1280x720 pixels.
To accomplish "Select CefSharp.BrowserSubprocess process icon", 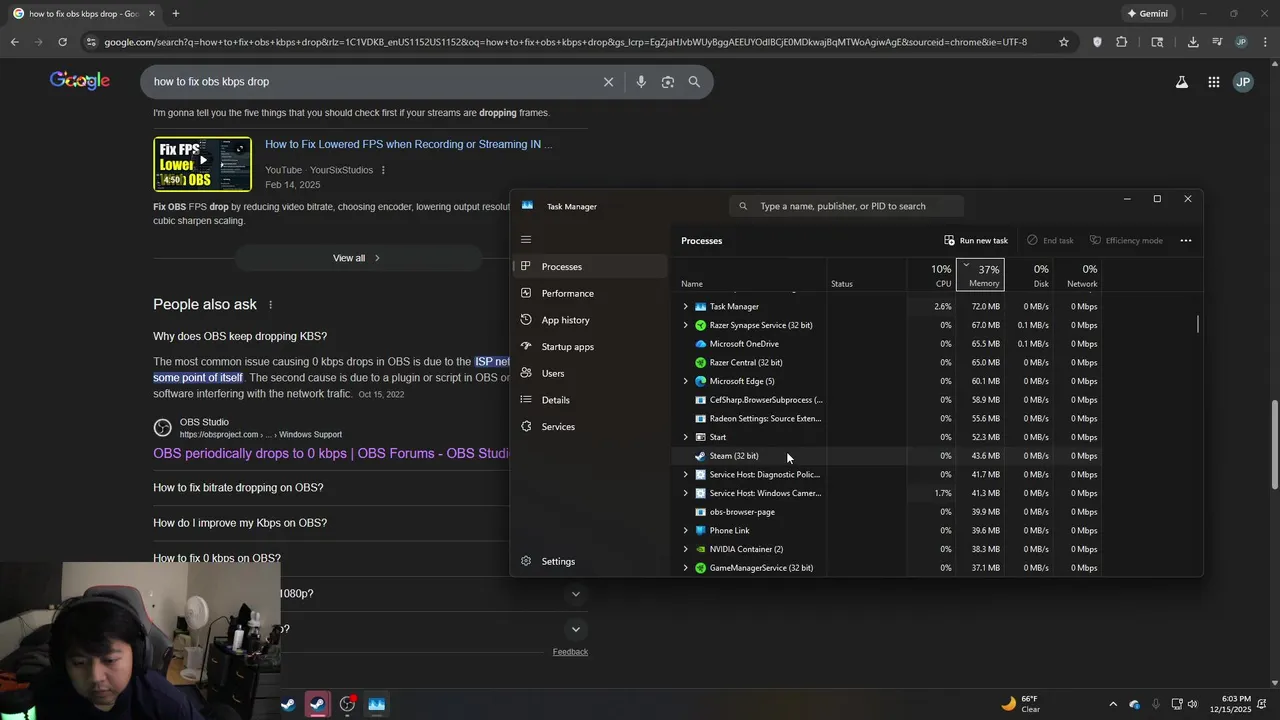I will coord(700,400).
